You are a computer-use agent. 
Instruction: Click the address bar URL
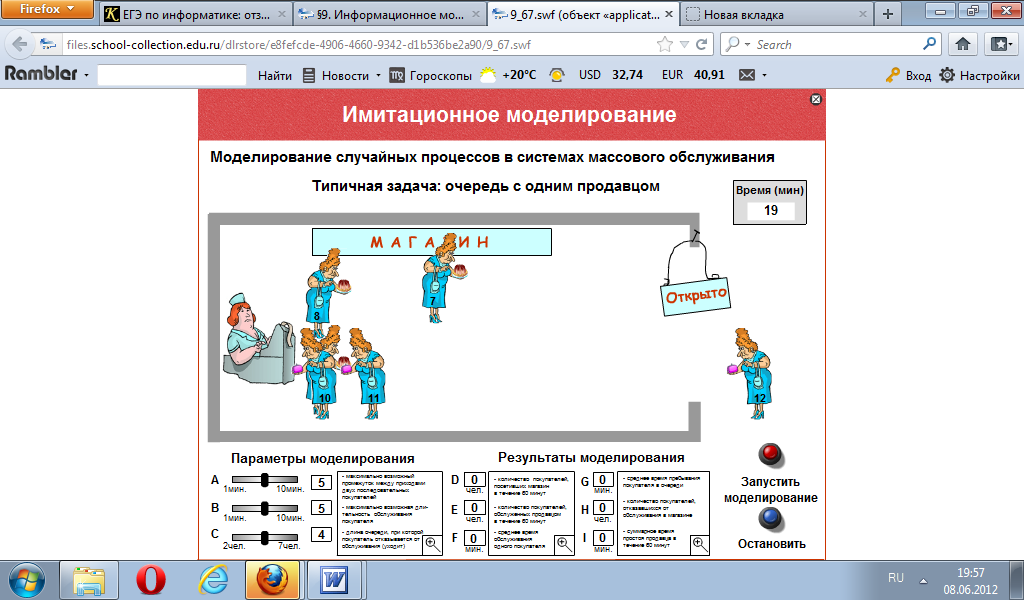click(x=298, y=45)
